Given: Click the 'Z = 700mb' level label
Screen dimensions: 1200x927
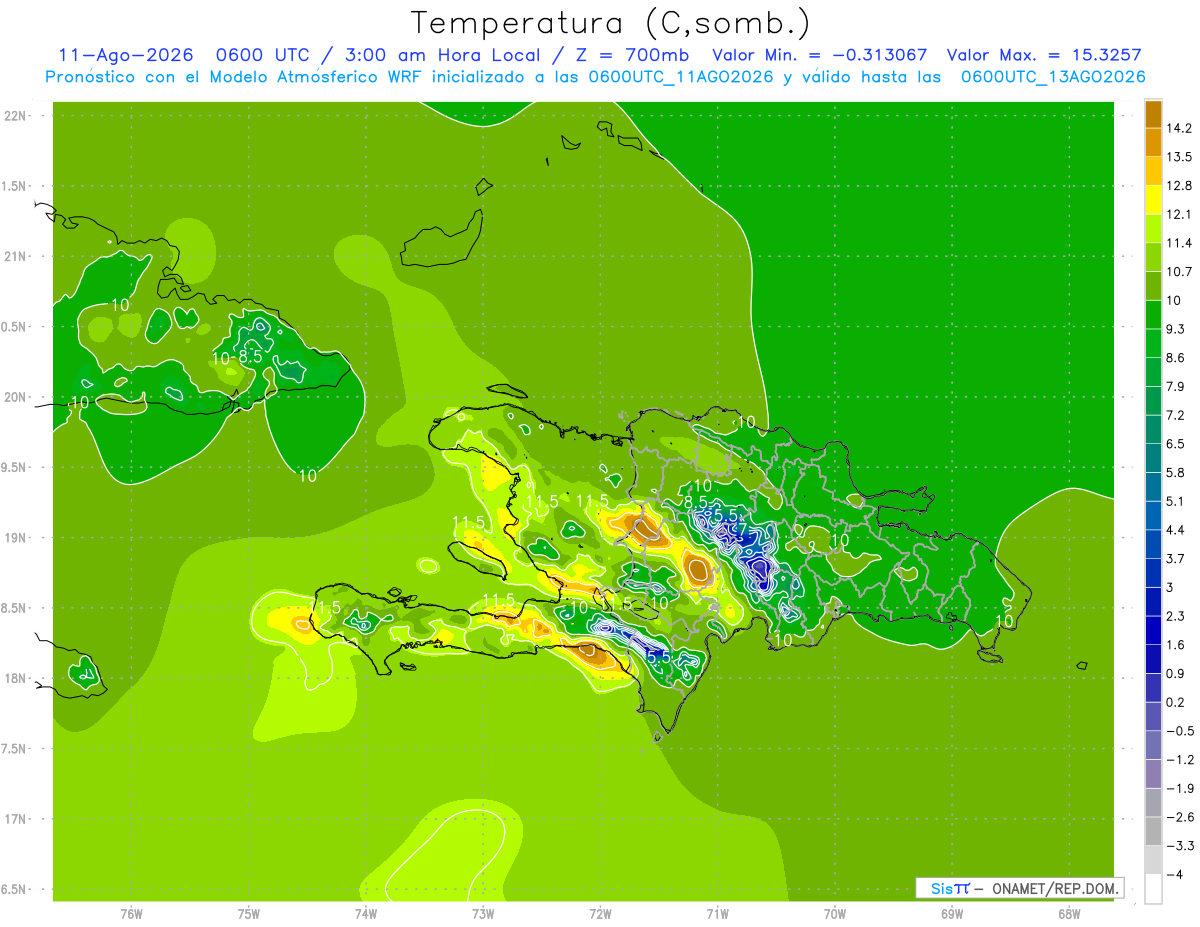Looking at the screenshot, I should pos(629,55).
